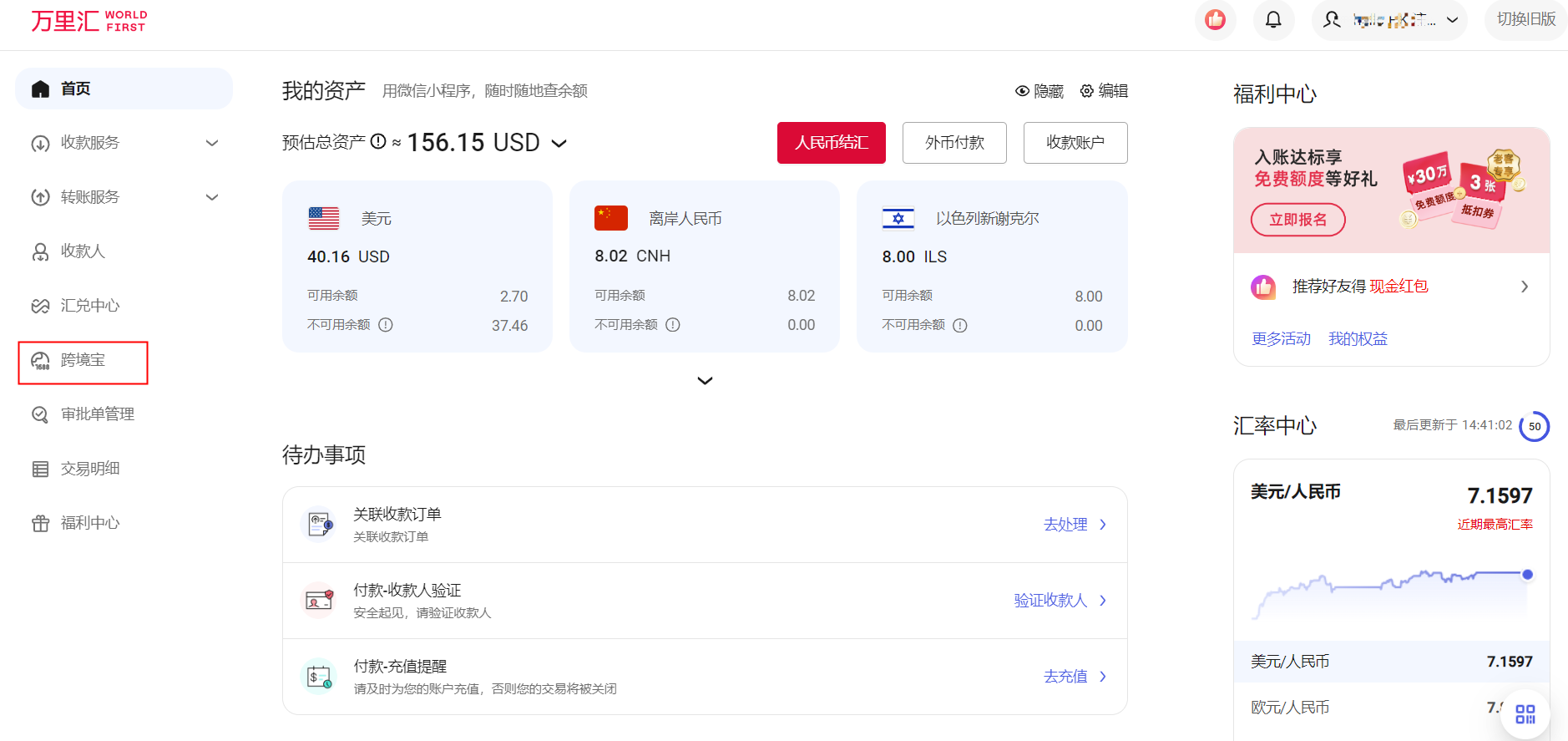Click the red thumbs-up icon in header
This screenshot has height=741, width=1568.
point(1215,19)
